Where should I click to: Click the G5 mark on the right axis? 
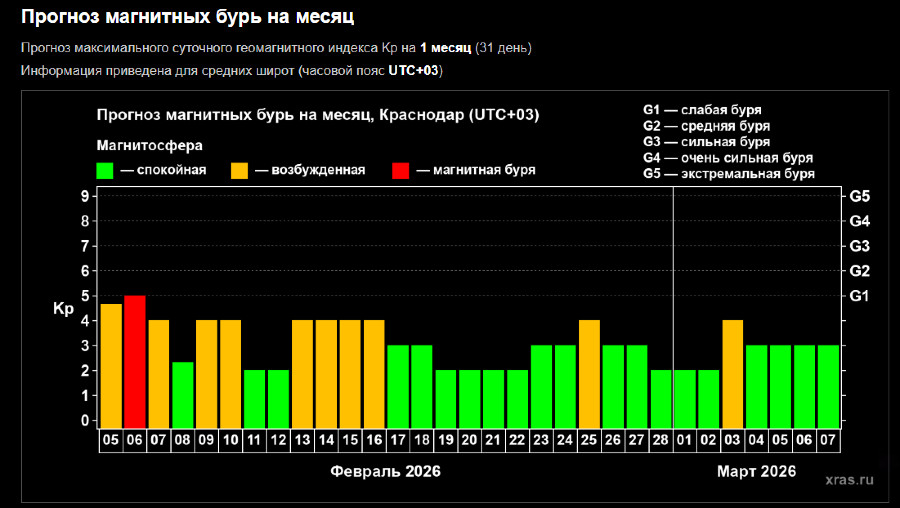859,196
